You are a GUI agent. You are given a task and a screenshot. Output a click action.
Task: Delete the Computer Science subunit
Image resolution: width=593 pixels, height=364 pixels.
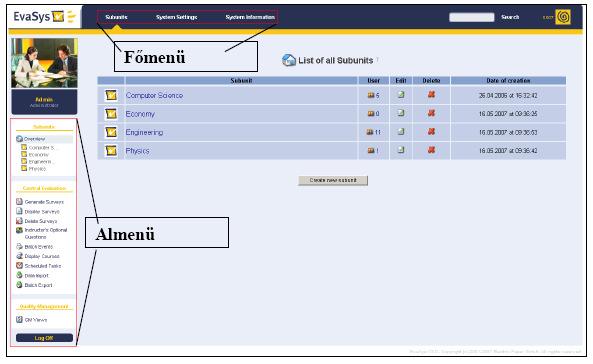click(431, 95)
